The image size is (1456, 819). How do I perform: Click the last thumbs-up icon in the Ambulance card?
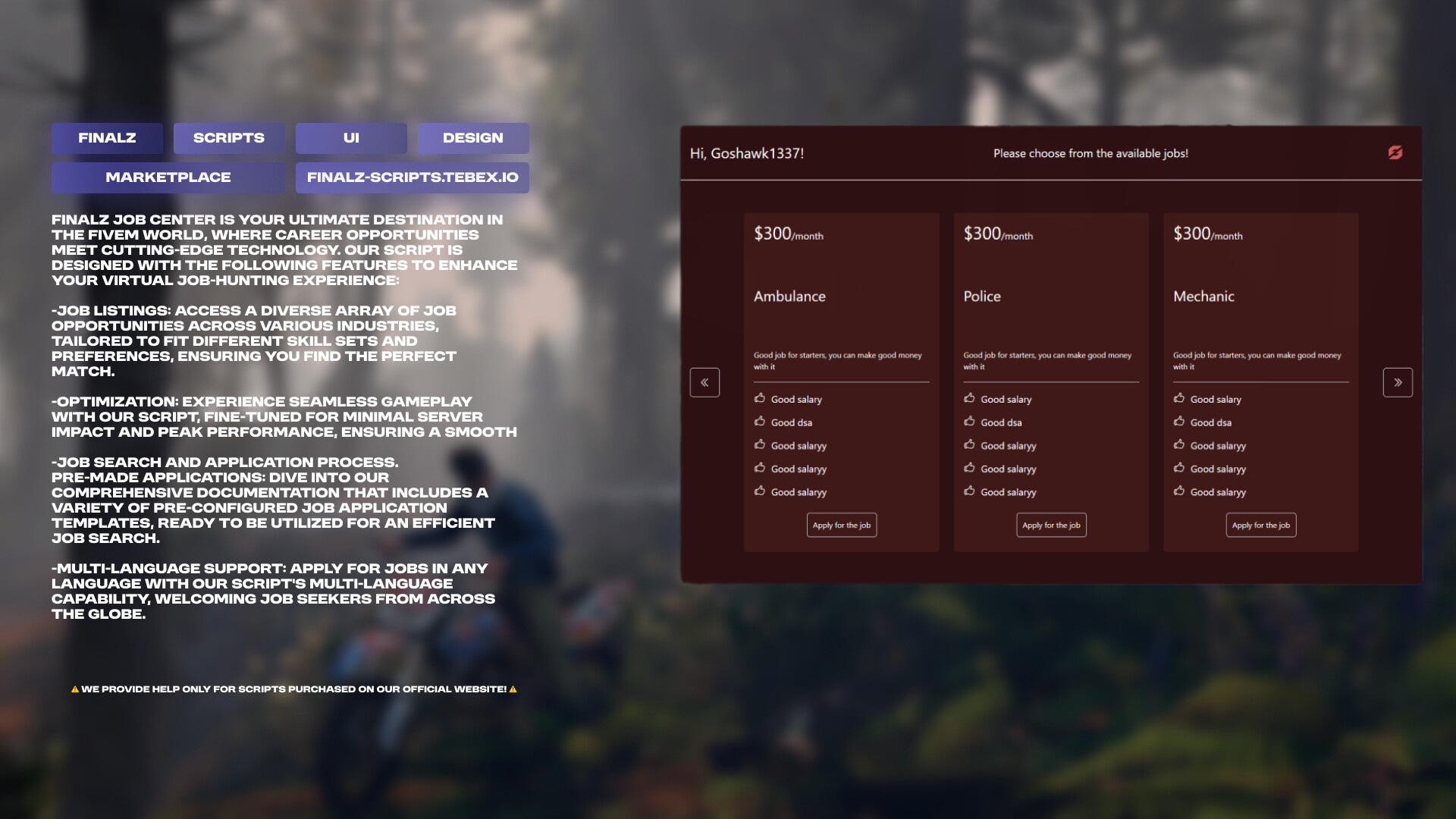point(760,491)
